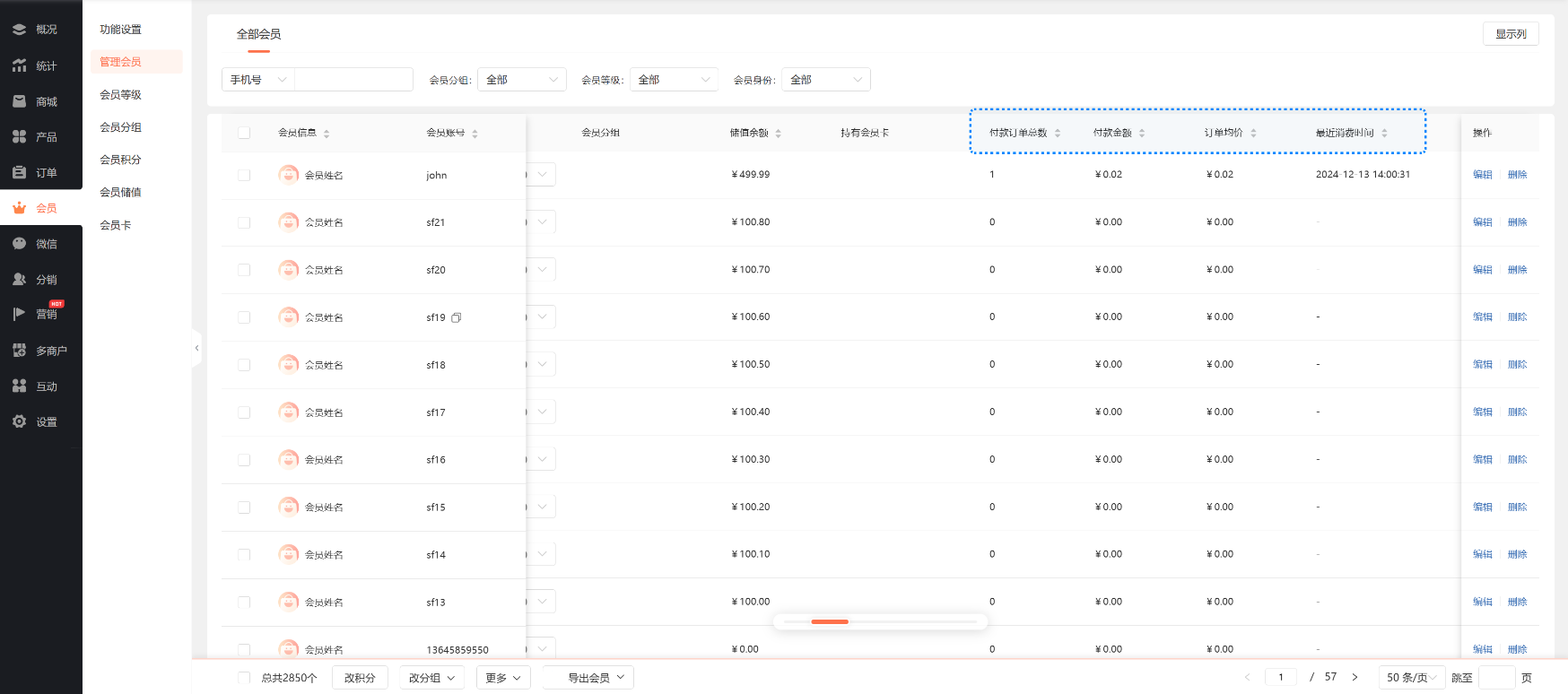
Task: Open the 导出会员 dropdown button
Action: pos(588,678)
